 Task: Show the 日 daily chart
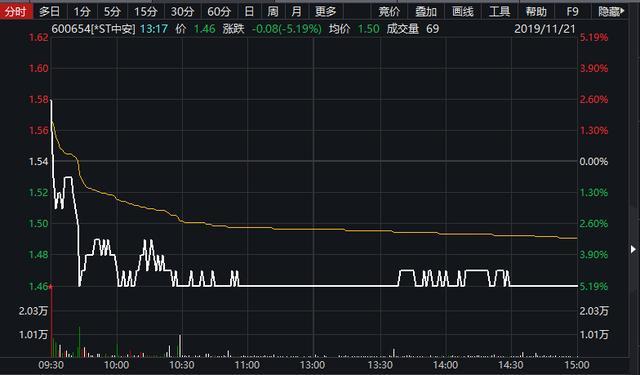point(249,11)
